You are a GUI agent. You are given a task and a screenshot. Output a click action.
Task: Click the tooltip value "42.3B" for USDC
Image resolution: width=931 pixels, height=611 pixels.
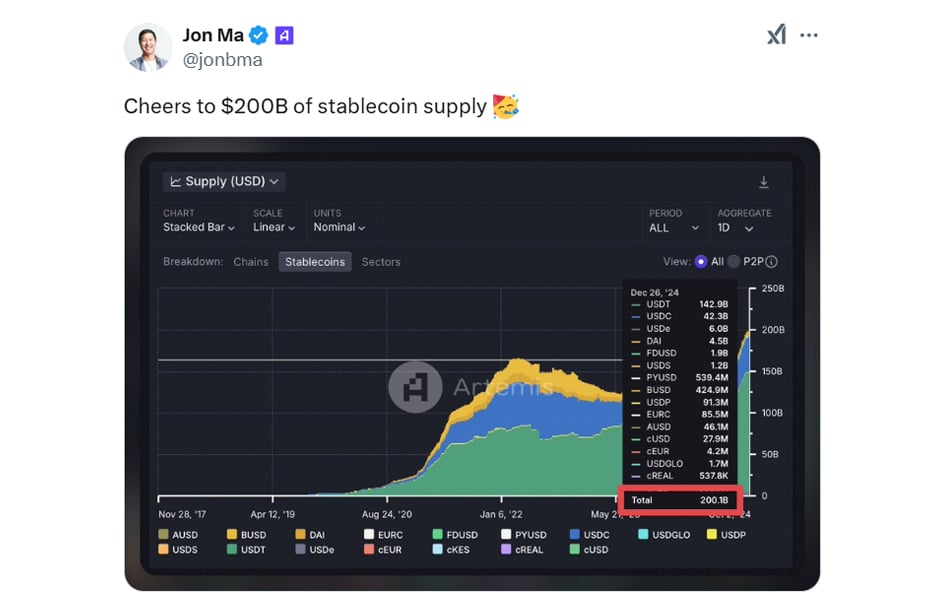pyautogui.click(x=715, y=316)
